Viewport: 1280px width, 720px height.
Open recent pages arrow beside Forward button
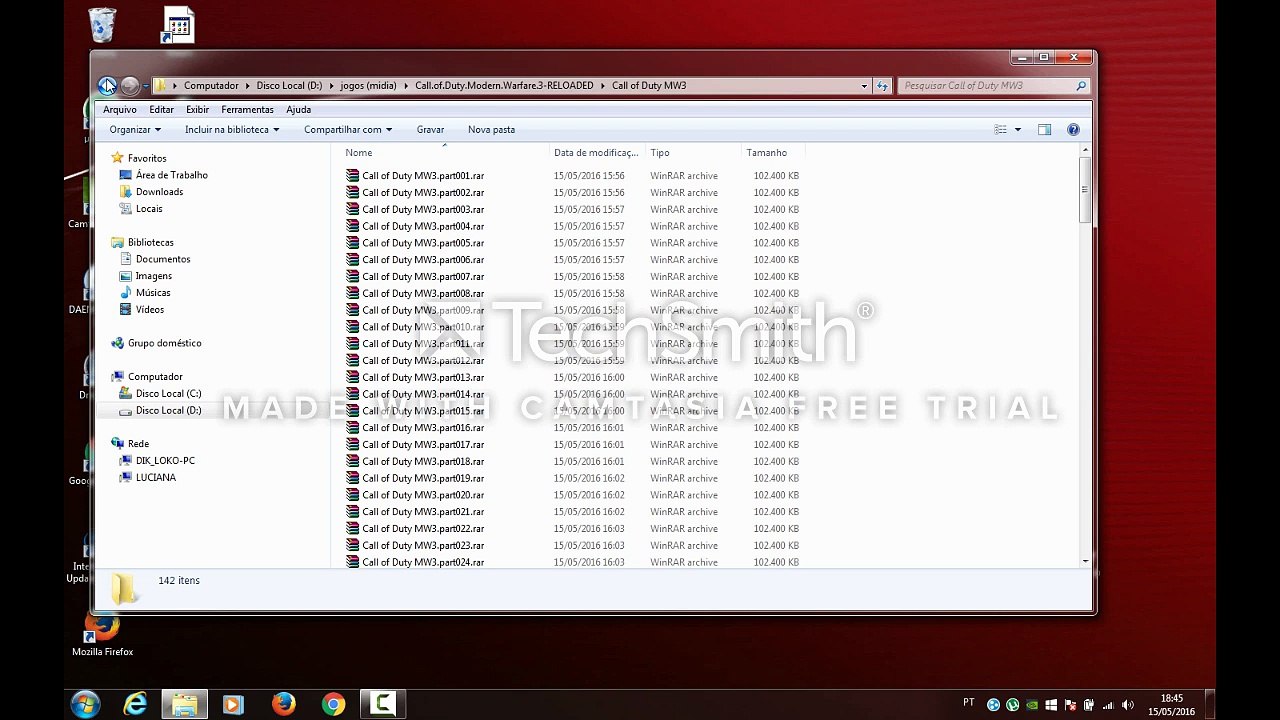pos(146,86)
